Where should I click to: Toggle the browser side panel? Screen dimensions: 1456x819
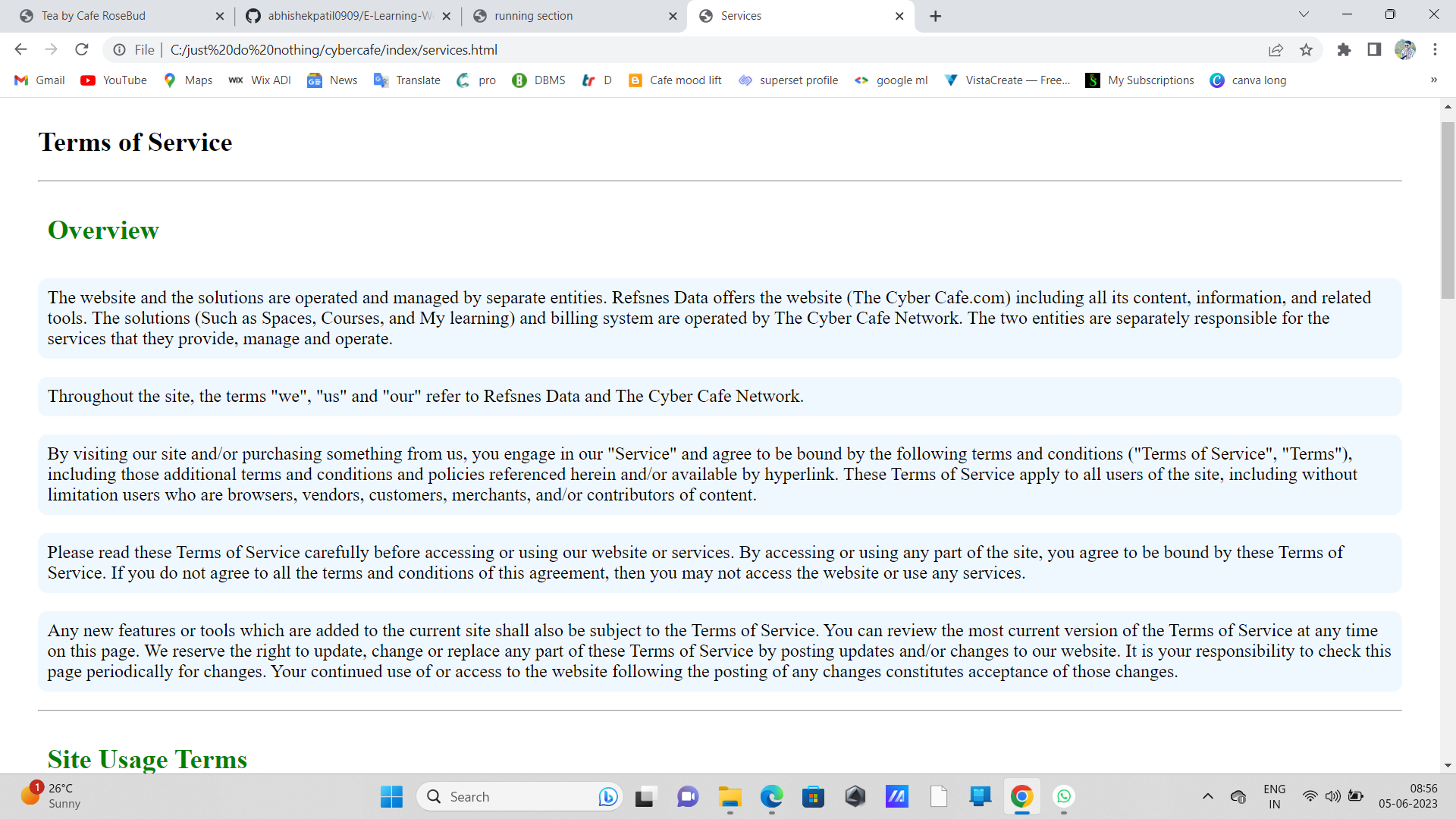pyautogui.click(x=1374, y=50)
